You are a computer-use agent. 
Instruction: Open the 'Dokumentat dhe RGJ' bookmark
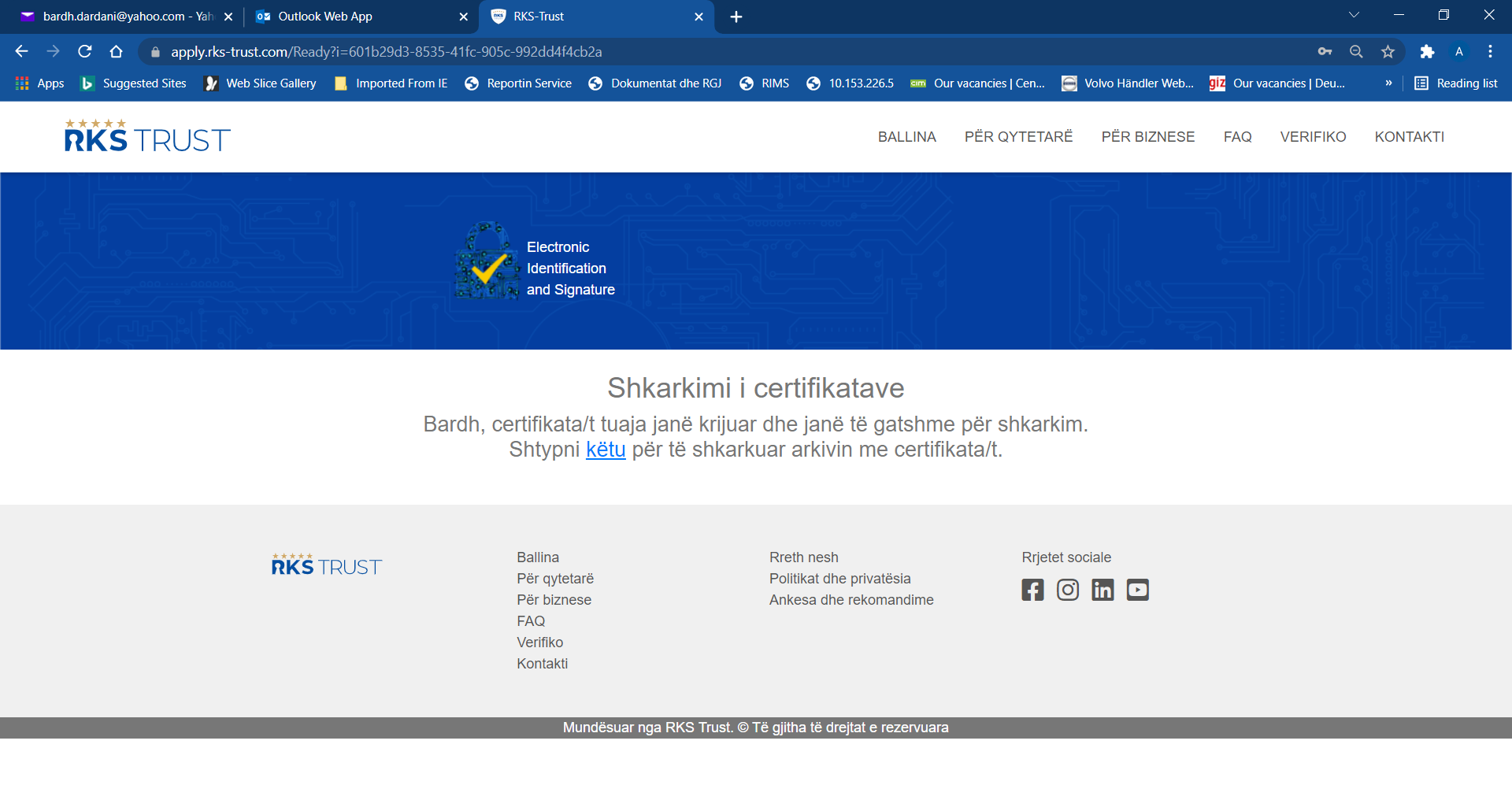pos(655,83)
